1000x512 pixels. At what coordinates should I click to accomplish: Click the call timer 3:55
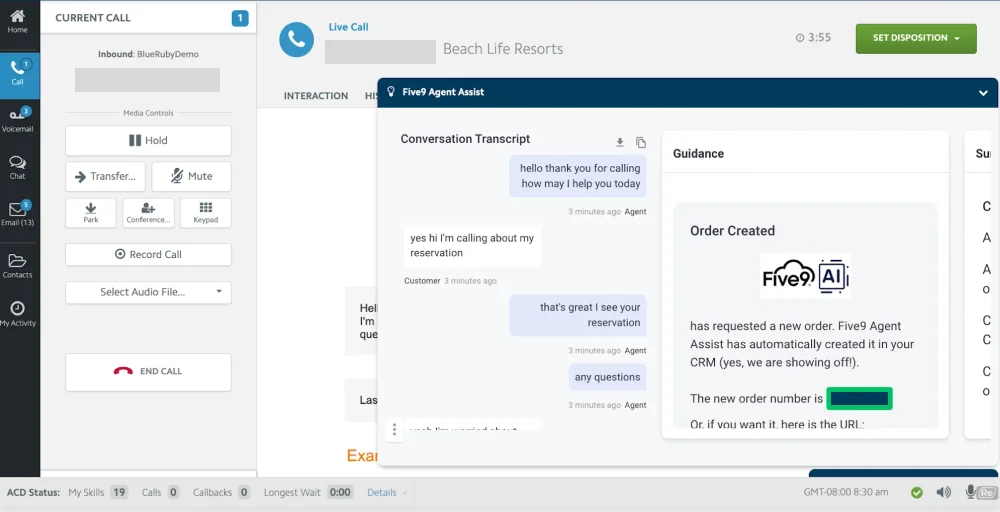click(813, 38)
